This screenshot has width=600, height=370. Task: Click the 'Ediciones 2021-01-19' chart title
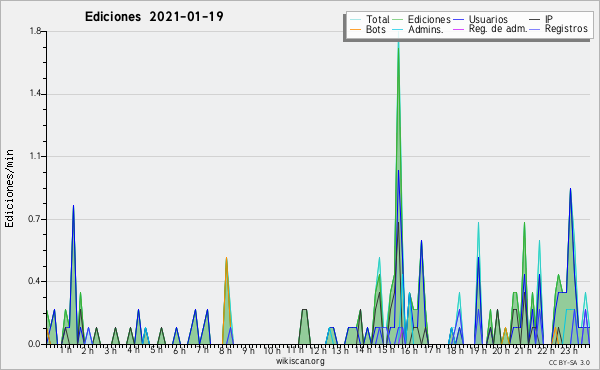(x=154, y=17)
